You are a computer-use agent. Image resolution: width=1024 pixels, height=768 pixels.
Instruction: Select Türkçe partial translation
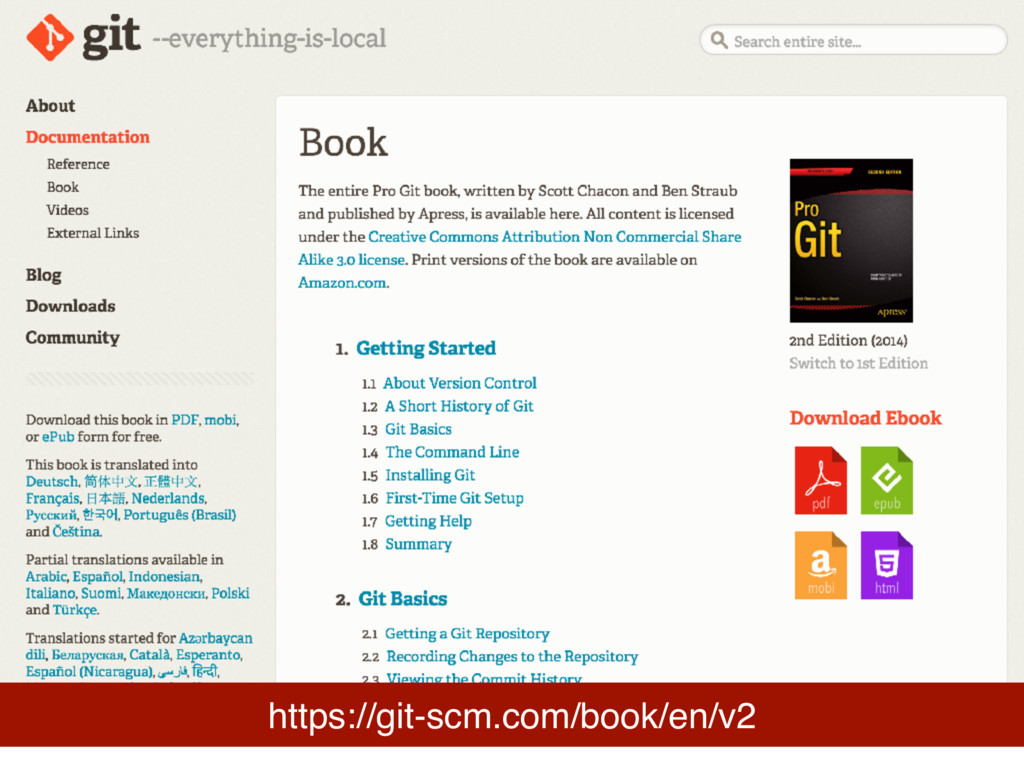[75, 610]
